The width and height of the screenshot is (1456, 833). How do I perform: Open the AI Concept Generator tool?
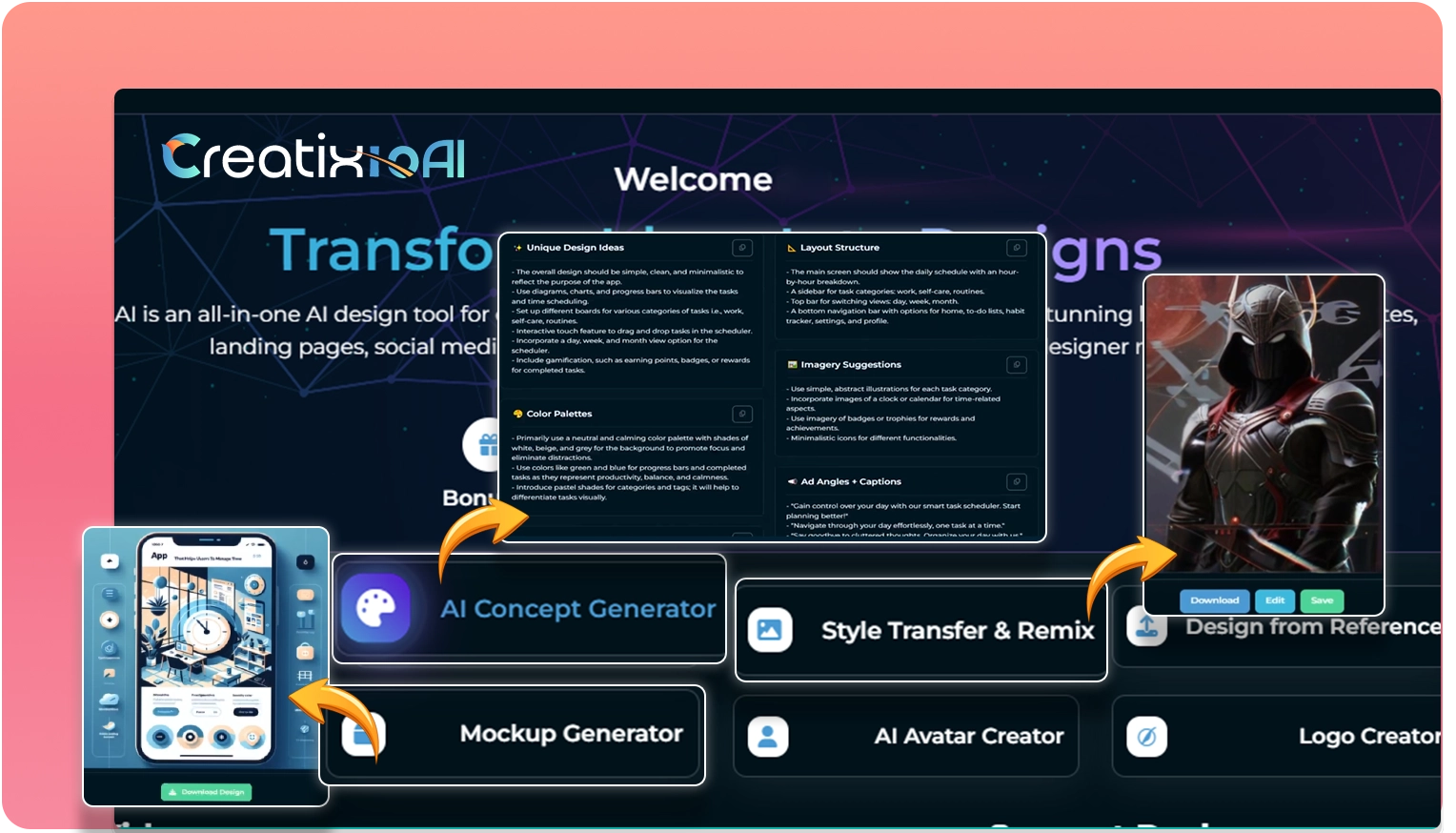tap(576, 609)
